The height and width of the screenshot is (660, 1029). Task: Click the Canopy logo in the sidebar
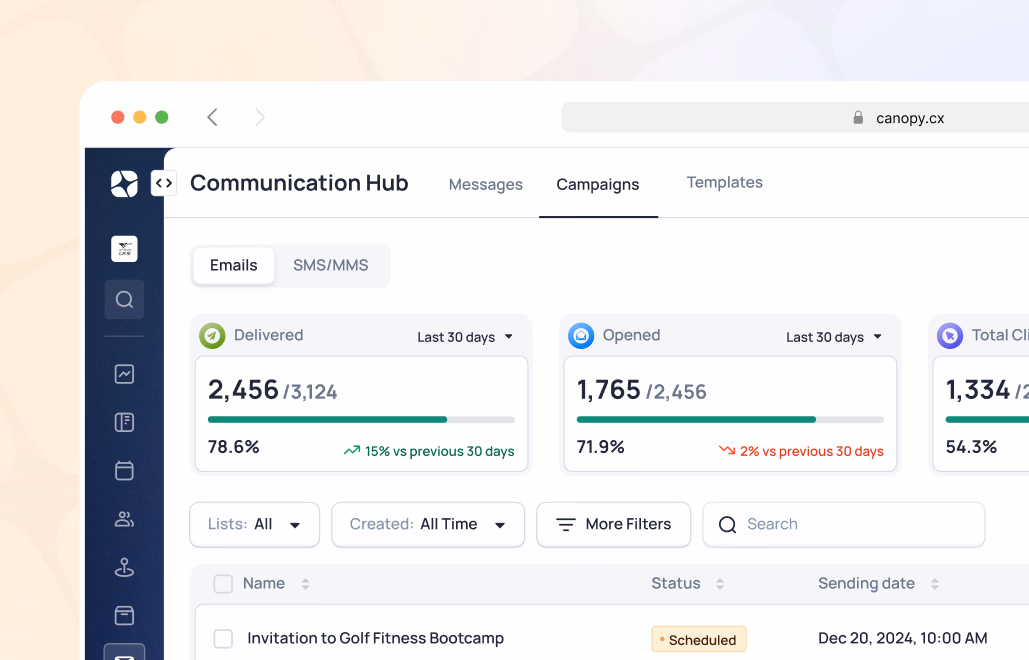point(124,184)
